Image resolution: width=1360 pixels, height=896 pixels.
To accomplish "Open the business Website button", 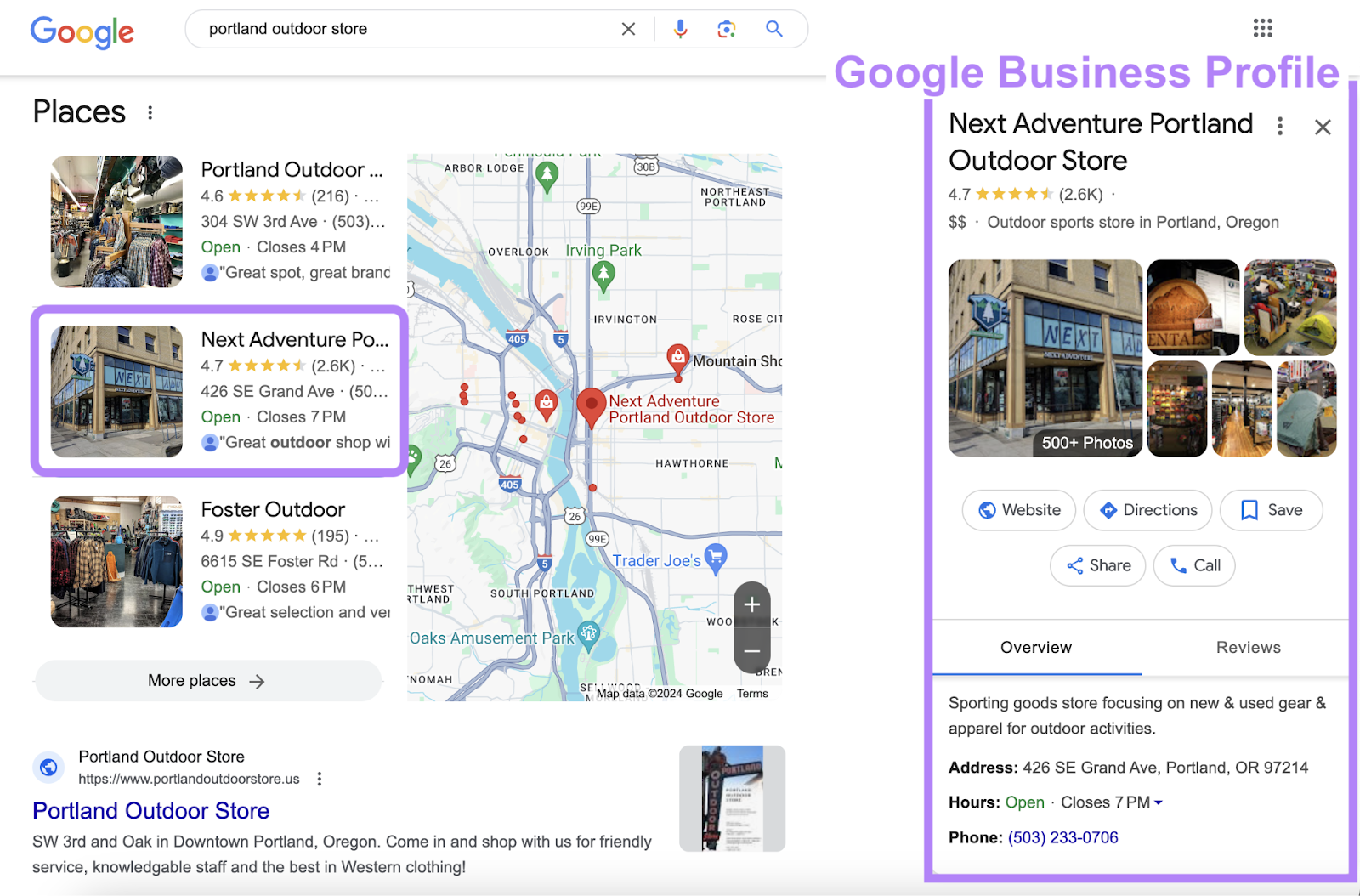I will tap(1018, 510).
